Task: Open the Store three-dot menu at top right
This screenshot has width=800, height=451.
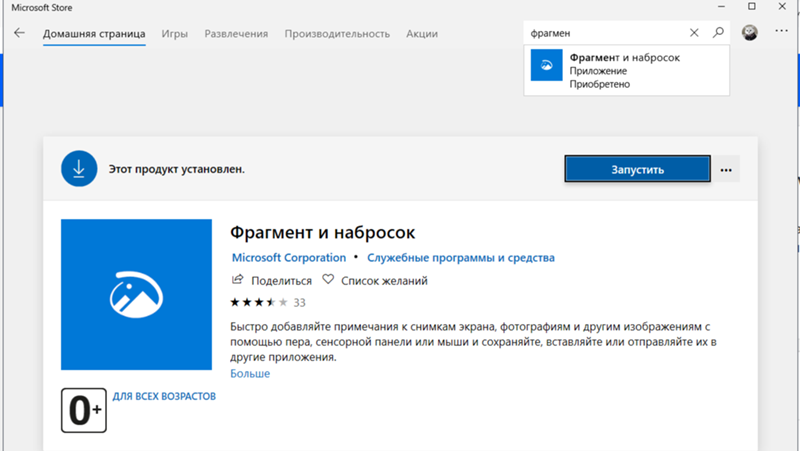Action: pos(781,31)
